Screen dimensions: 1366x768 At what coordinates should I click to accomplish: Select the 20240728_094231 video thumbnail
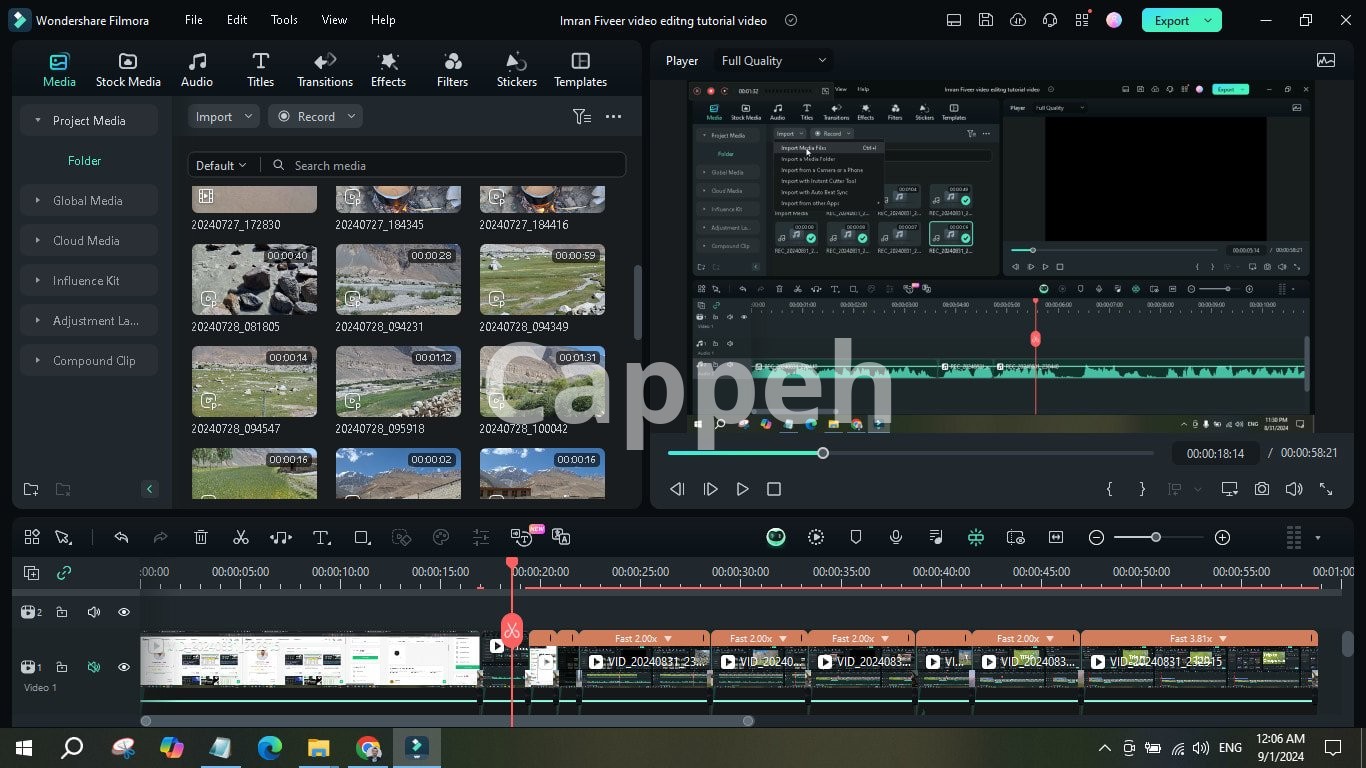coord(398,280)
